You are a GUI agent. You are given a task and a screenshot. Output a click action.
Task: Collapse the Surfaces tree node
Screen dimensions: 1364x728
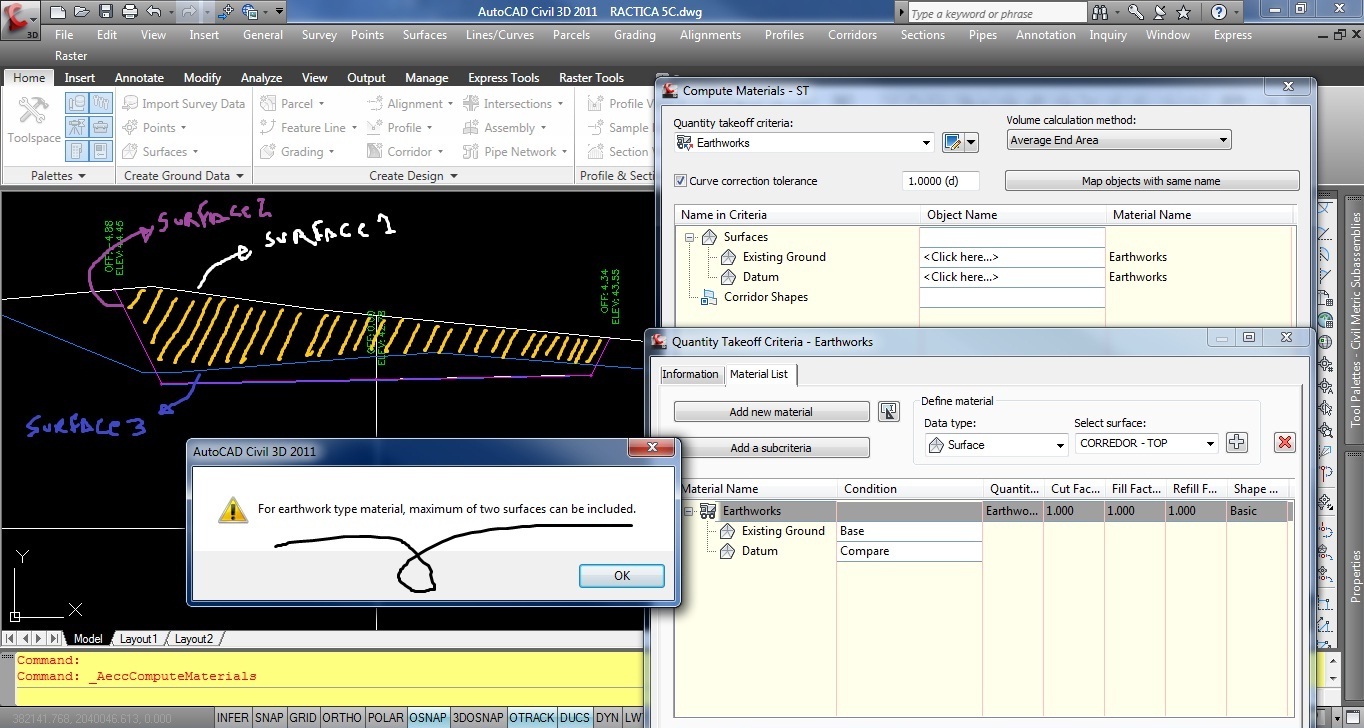(689, 237)
